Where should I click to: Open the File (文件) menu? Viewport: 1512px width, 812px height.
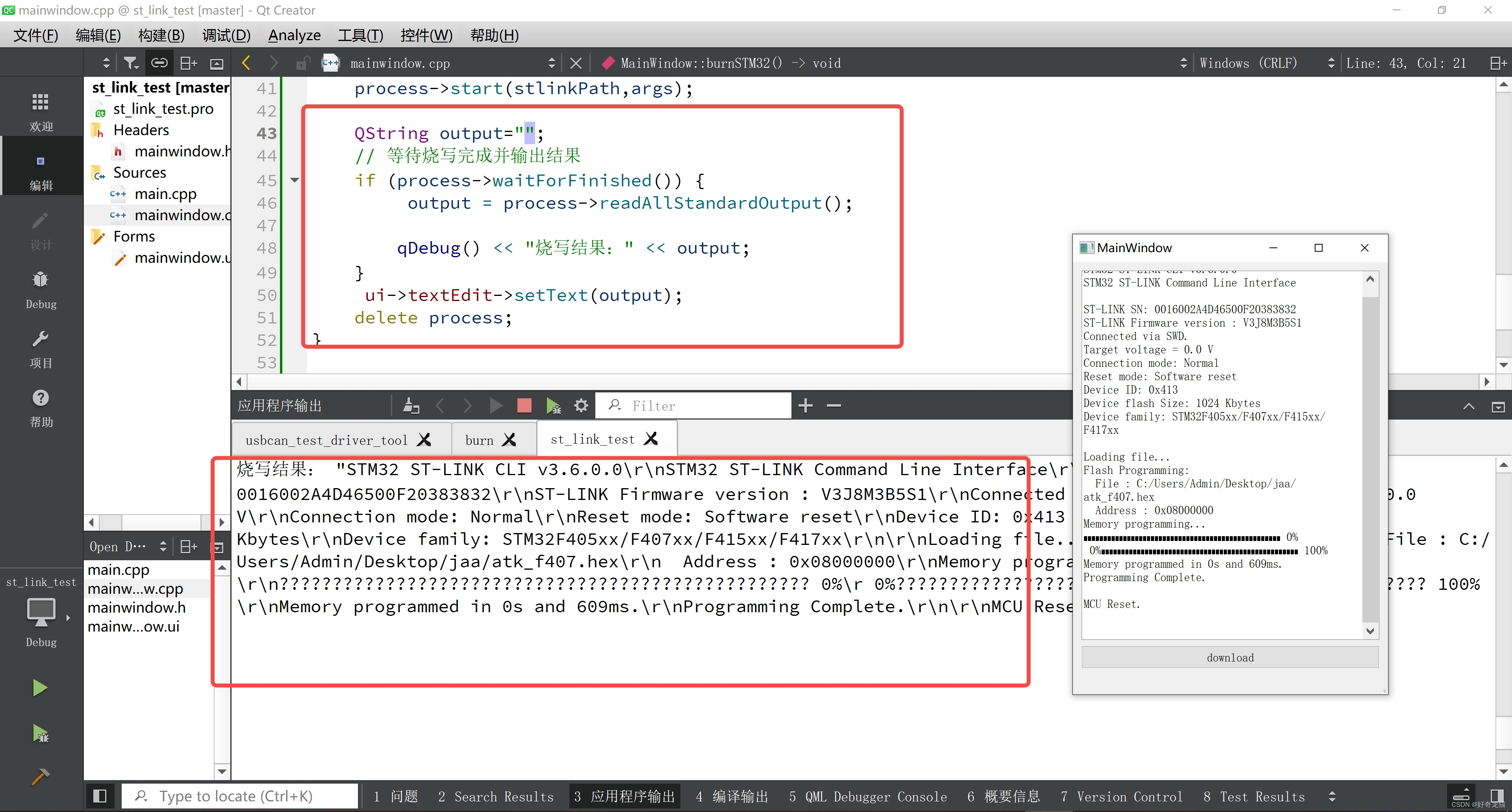click(35, 35)
